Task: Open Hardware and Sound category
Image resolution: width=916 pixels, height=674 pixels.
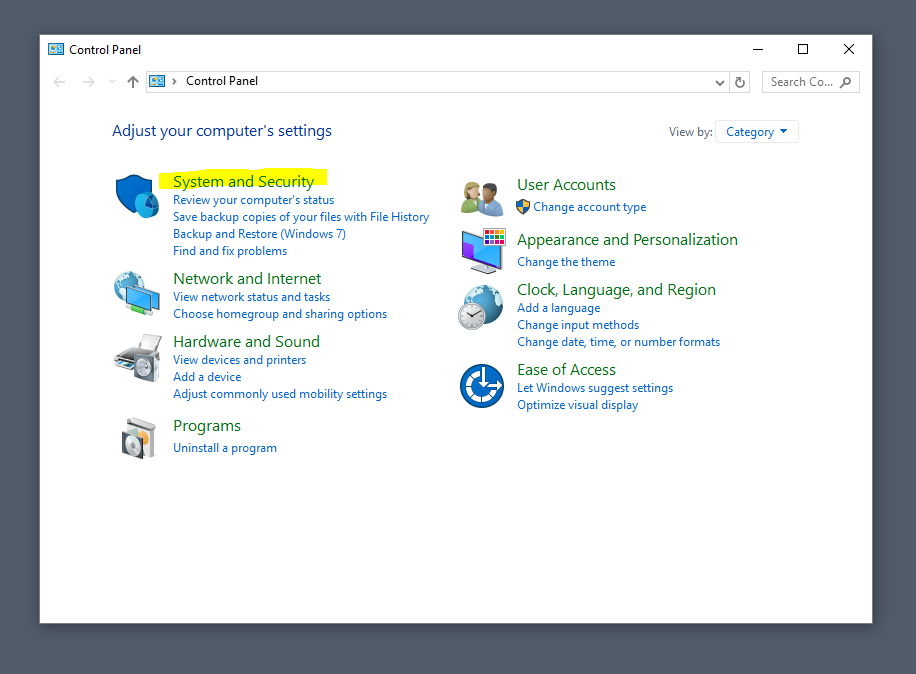Action: click(x=247, y=342)
